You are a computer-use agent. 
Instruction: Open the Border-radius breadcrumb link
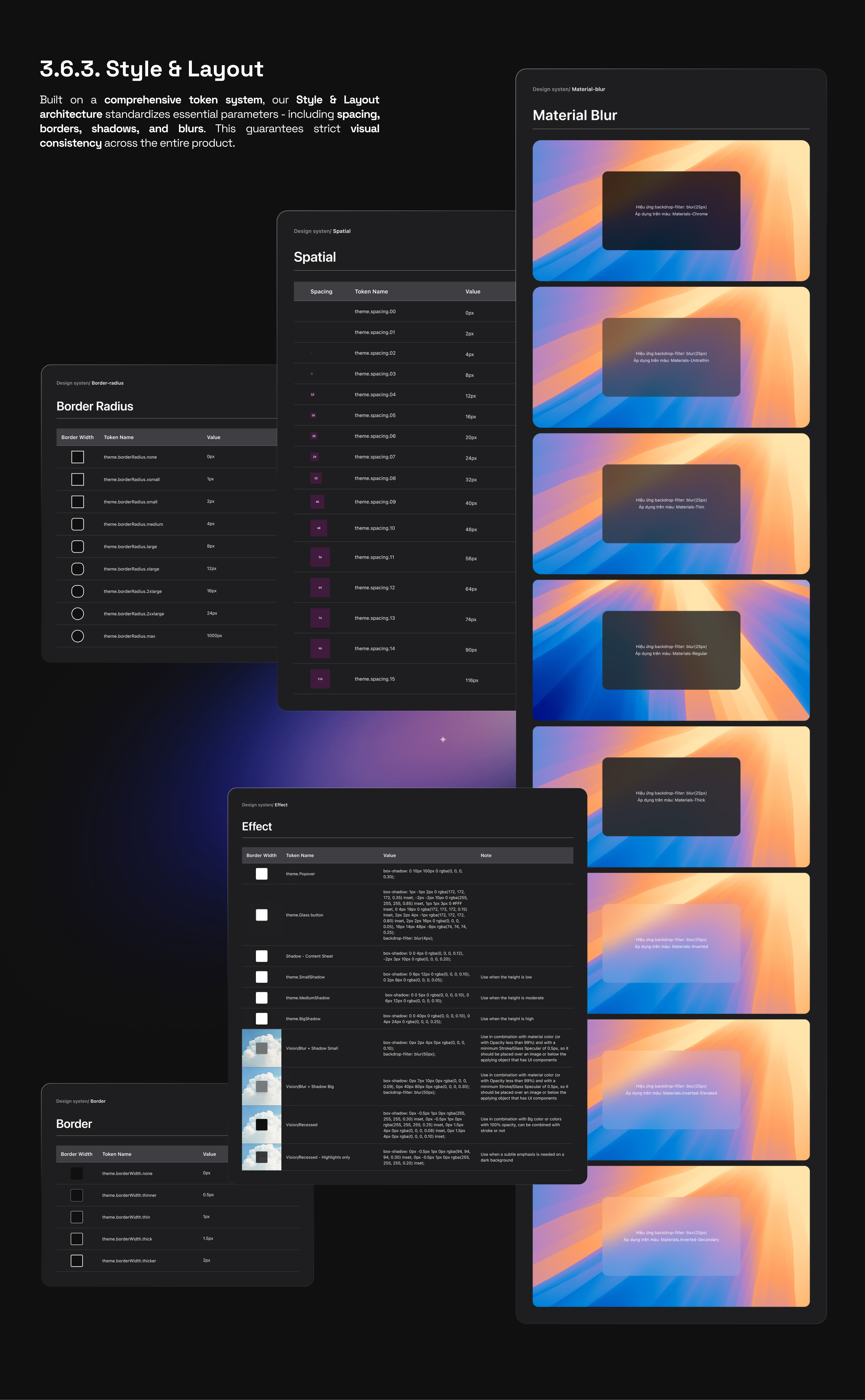tap(108, 383)
